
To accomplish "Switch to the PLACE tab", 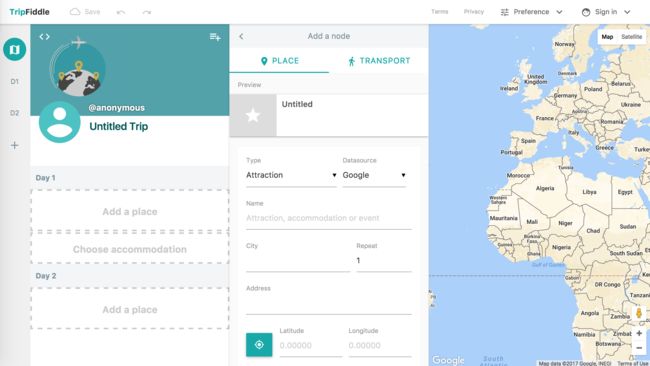I will coord(279,61).
